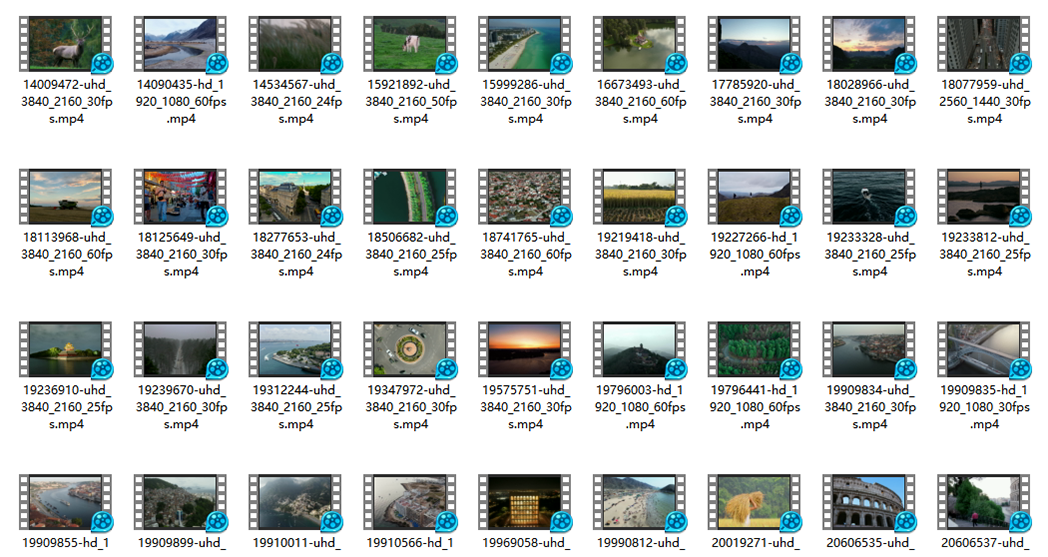Select the 19575751-uhd sunset video icon
Screen dimensions: 1048x557
(525, 349)
